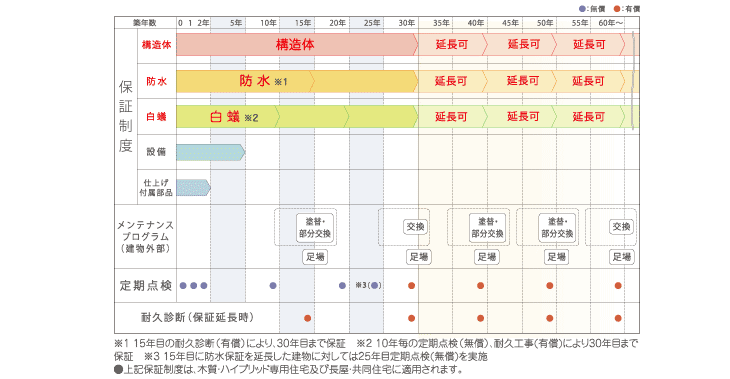Click the 無償 blue legend dot

pos(582,8)
